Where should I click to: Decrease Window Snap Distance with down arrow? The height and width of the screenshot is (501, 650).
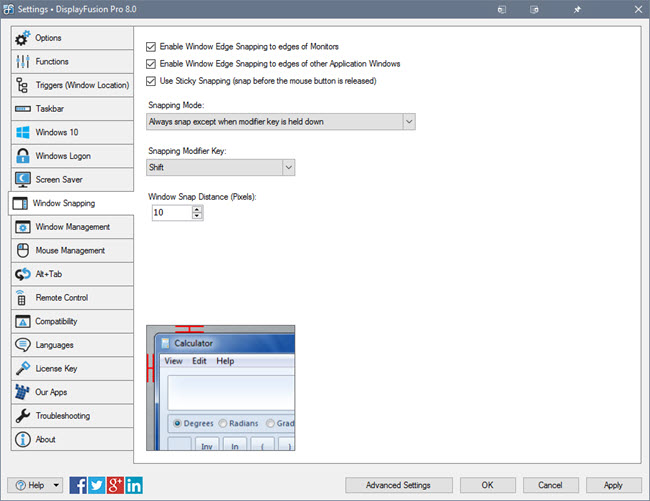point(197,216)
